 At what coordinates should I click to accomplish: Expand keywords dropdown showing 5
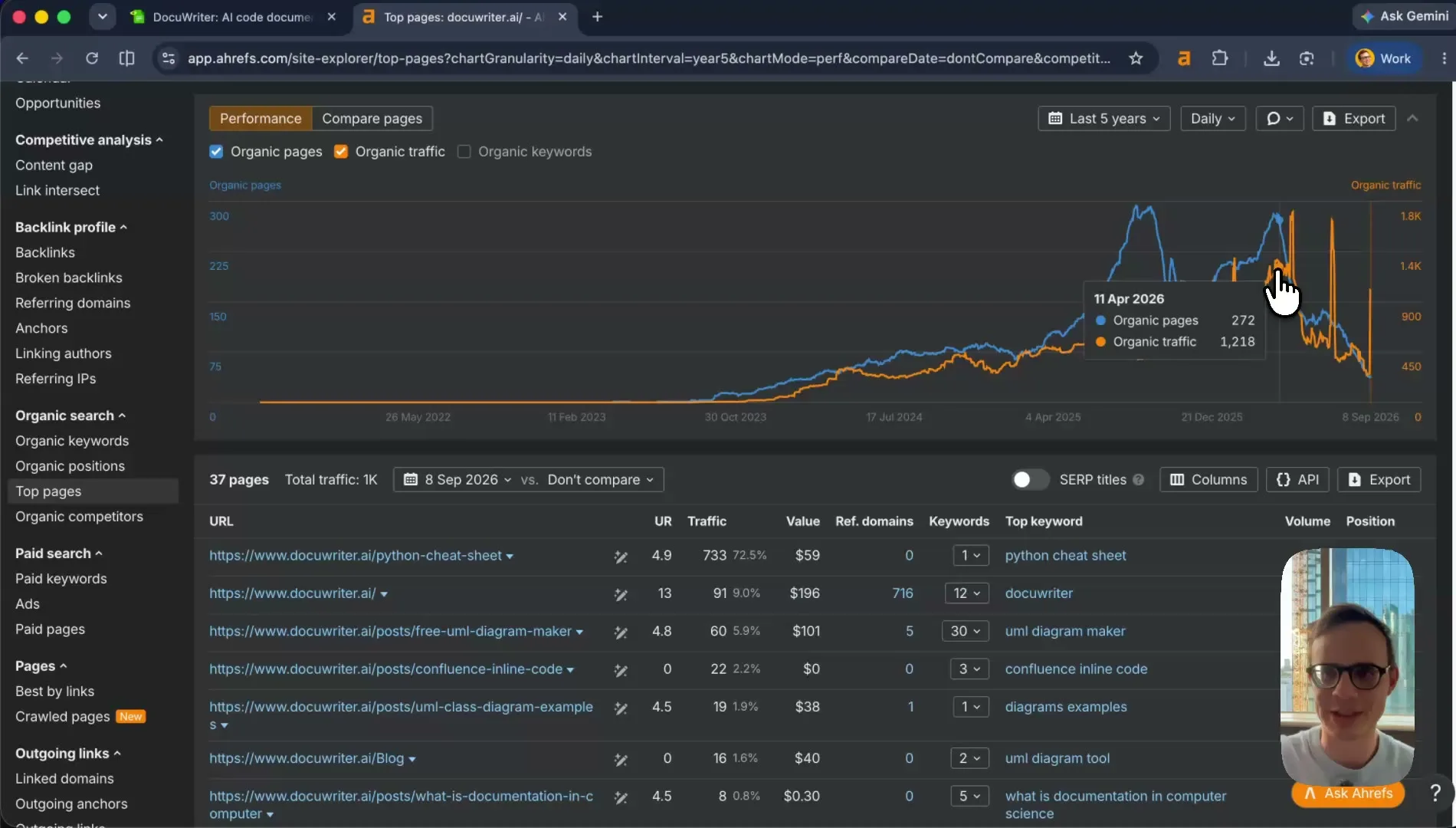[970, 796]
